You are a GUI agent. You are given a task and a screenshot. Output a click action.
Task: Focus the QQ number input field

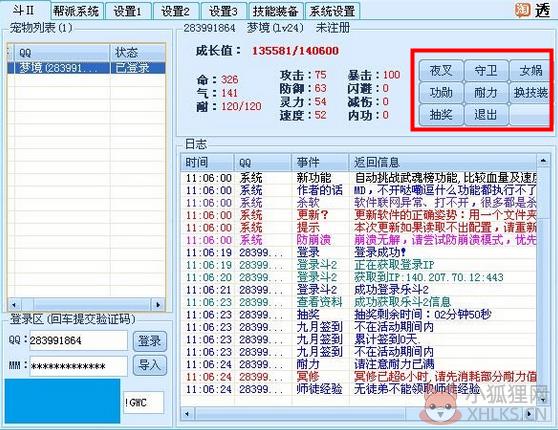point(78,340)
